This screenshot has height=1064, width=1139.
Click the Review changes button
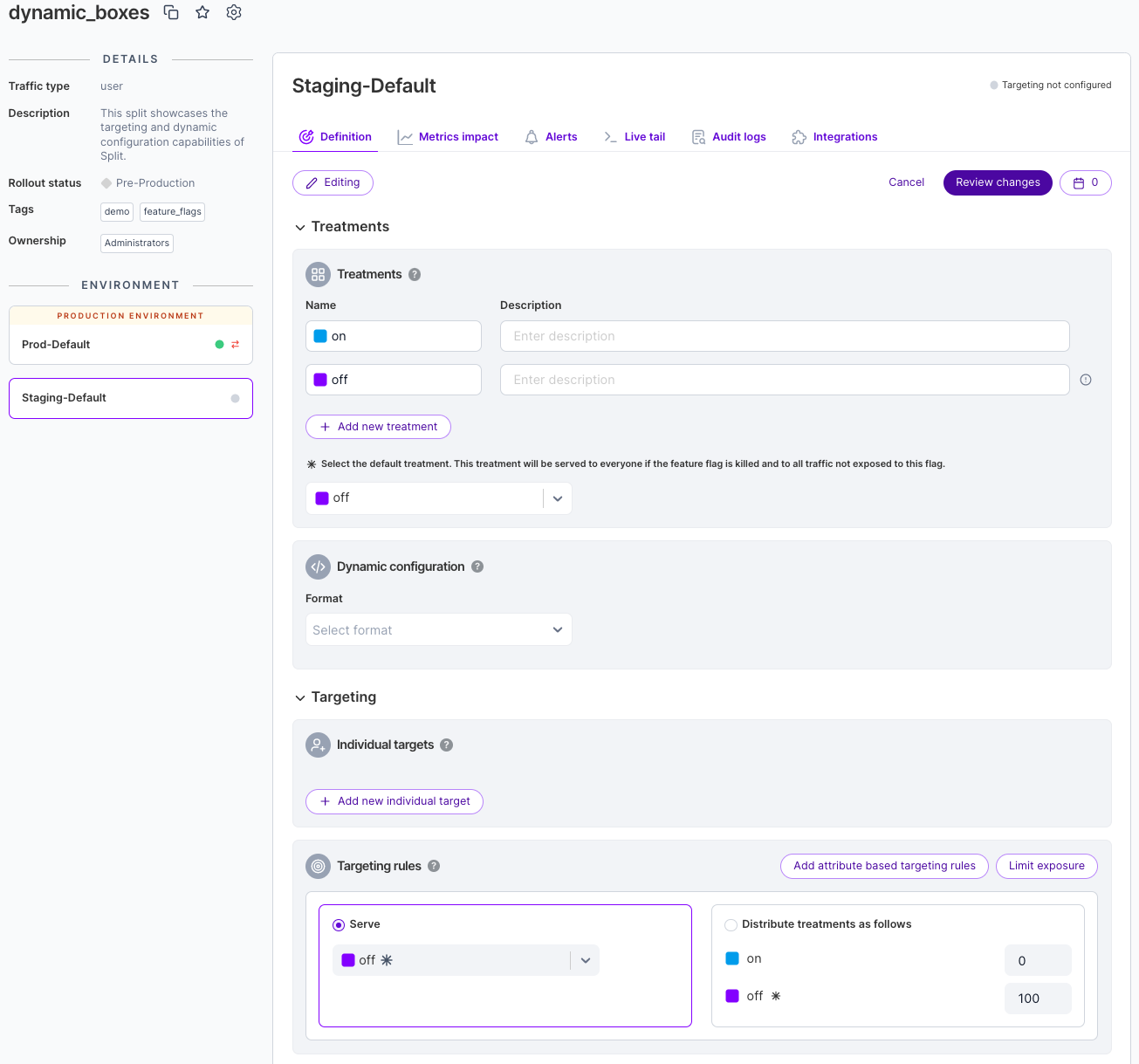998,182
